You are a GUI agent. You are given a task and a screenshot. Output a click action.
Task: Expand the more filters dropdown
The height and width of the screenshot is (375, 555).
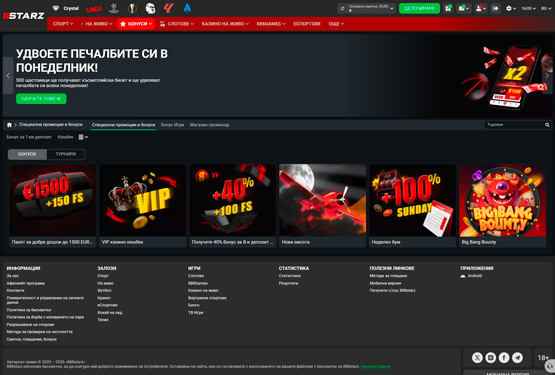tap(83, 137)
